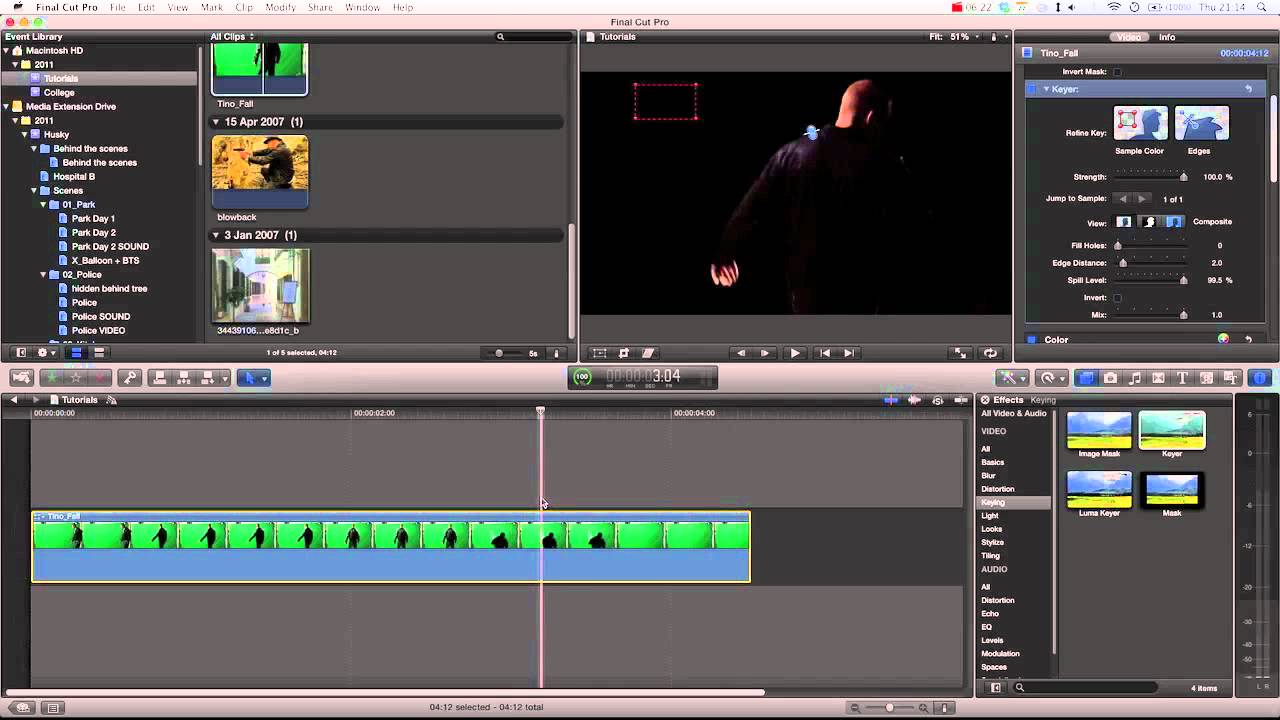Open the Titles browser T icon
The height and width of the screenshot is (720, 1280).
click(x=1183, y=378)
